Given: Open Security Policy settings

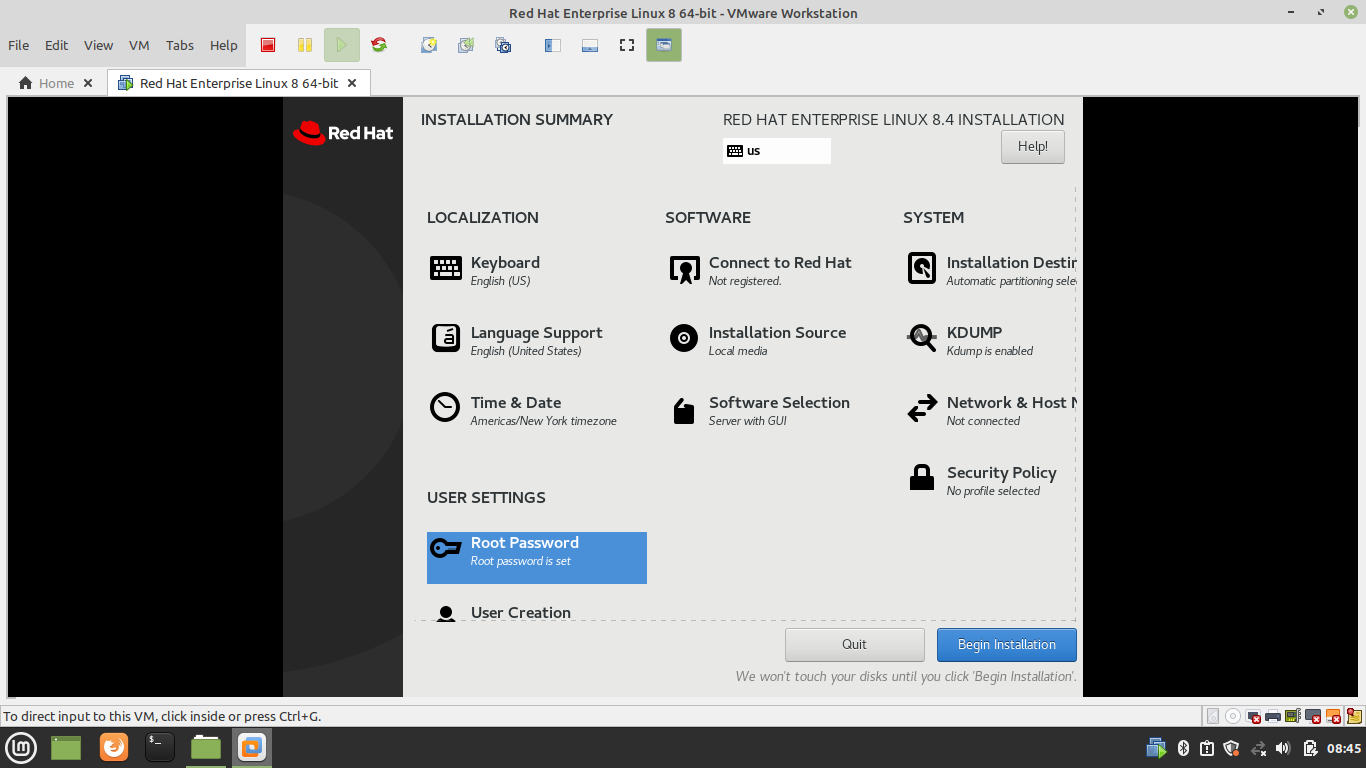Looking at the screenshot, I should pos(990,480).
